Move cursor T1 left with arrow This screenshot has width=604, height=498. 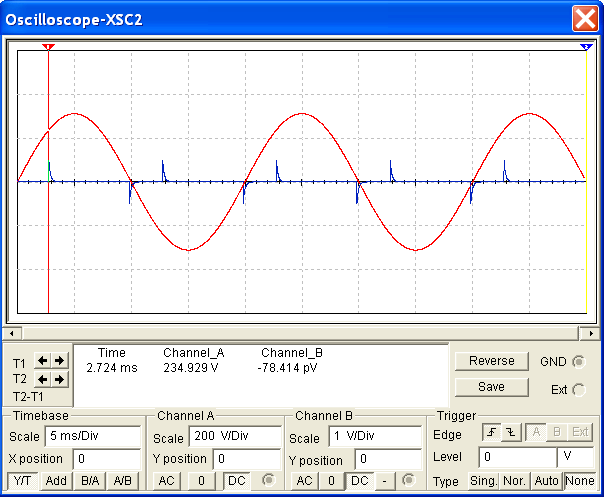click(x=43, y=360)
